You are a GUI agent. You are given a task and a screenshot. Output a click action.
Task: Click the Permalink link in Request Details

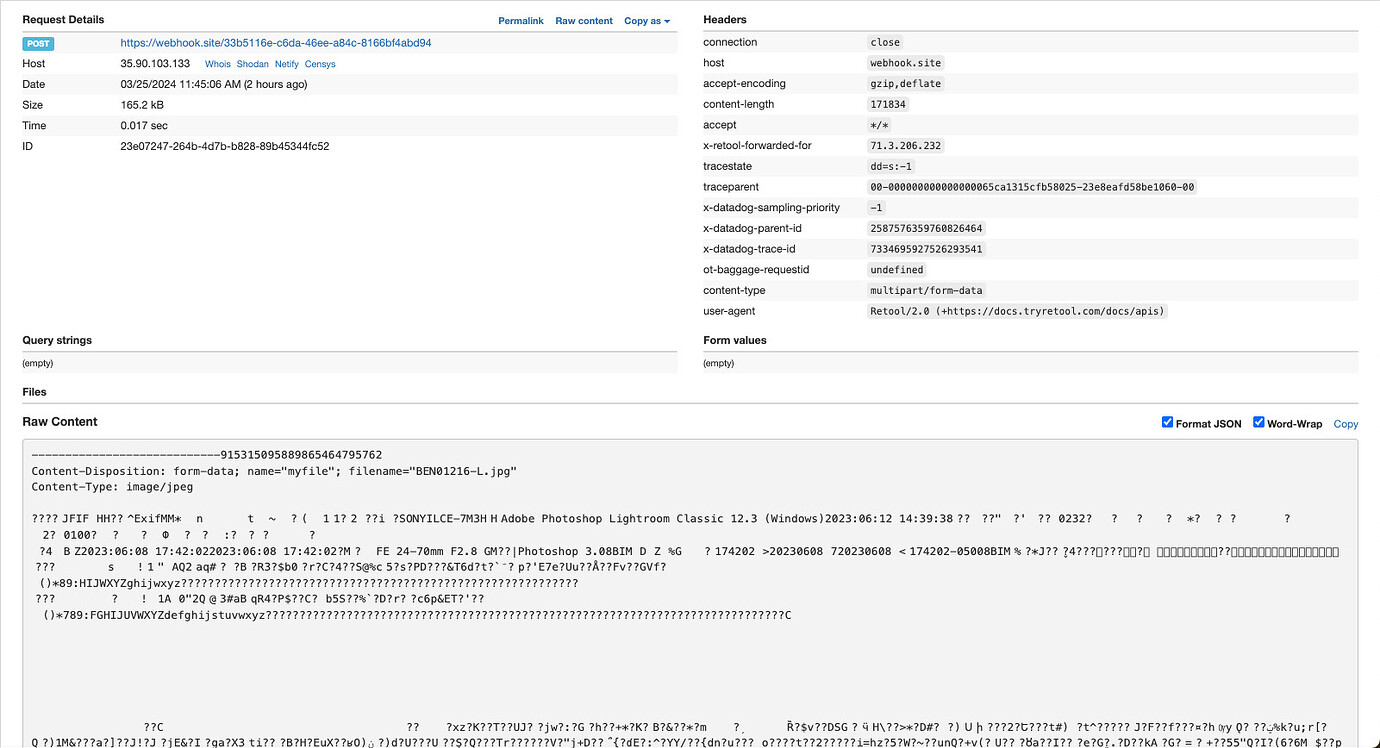(x=520, y=21)
